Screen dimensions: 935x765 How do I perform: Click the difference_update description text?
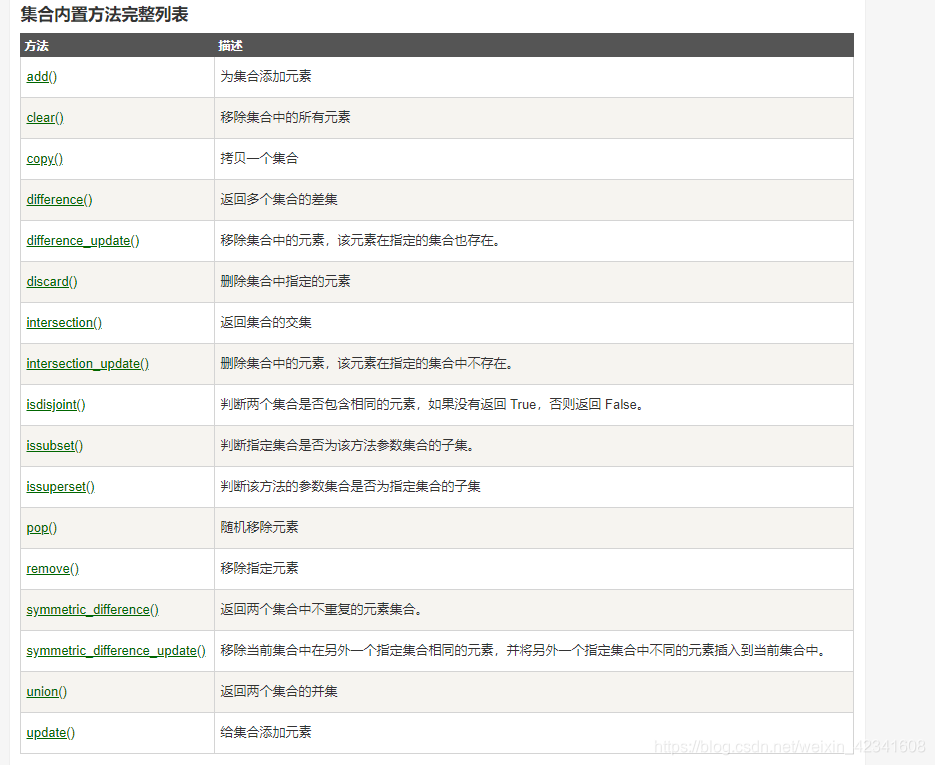click(x=361, y=241)
